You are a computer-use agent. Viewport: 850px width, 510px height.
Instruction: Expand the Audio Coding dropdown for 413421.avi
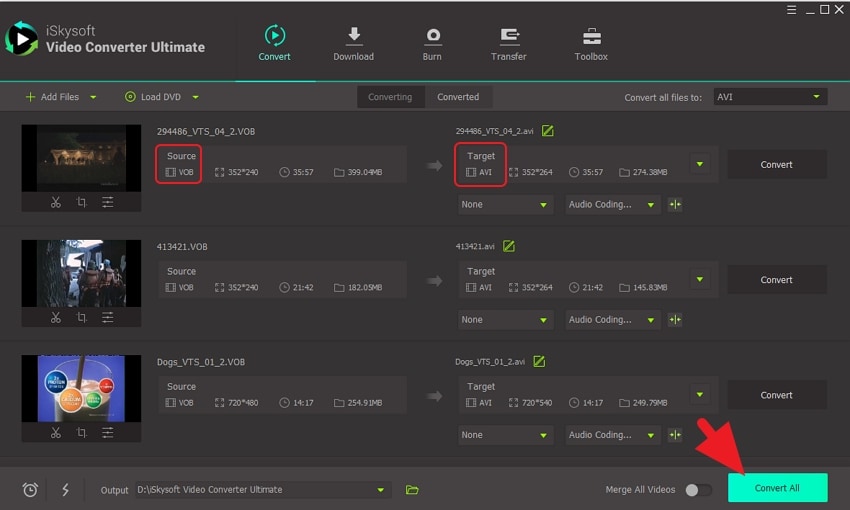(x=610, y=320)
